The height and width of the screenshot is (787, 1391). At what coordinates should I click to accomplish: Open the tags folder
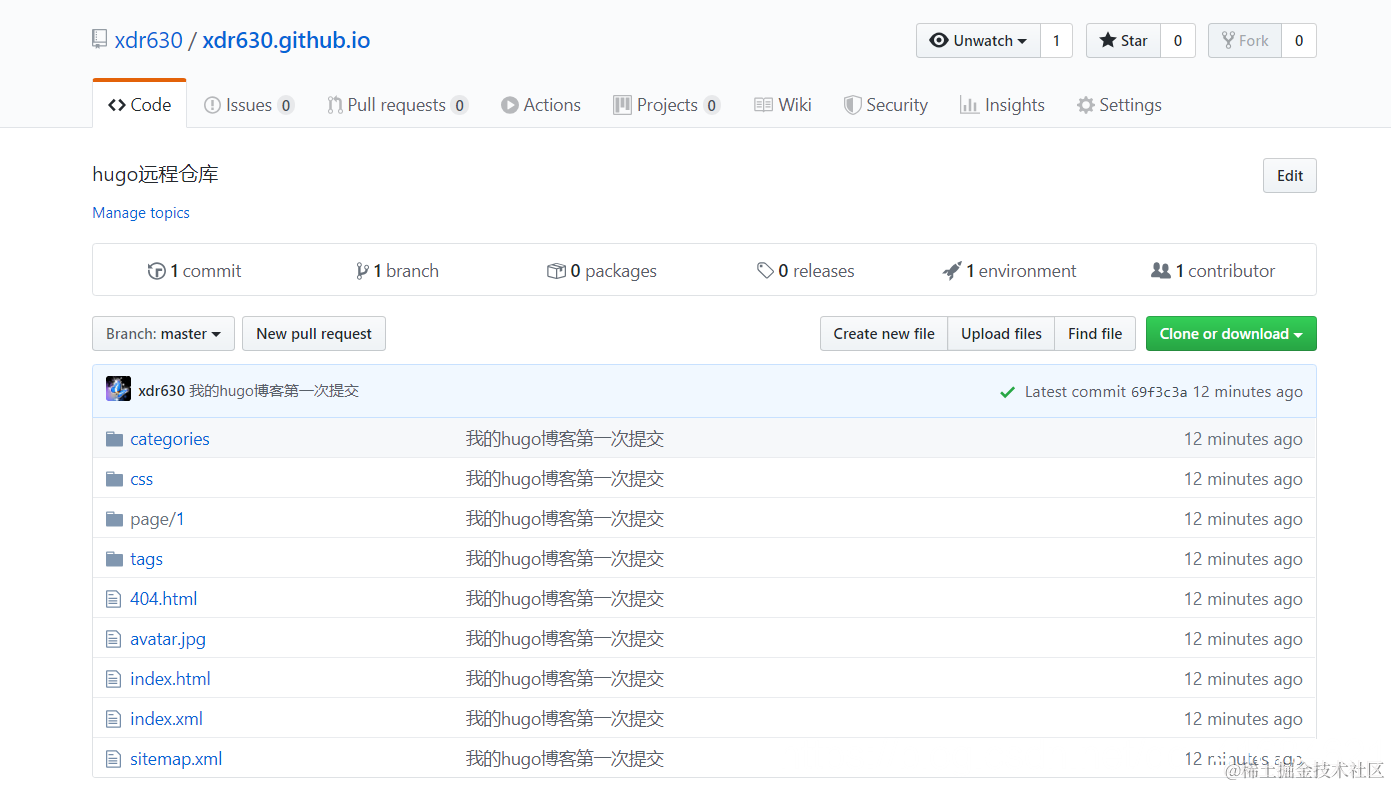tap(146, 559)
